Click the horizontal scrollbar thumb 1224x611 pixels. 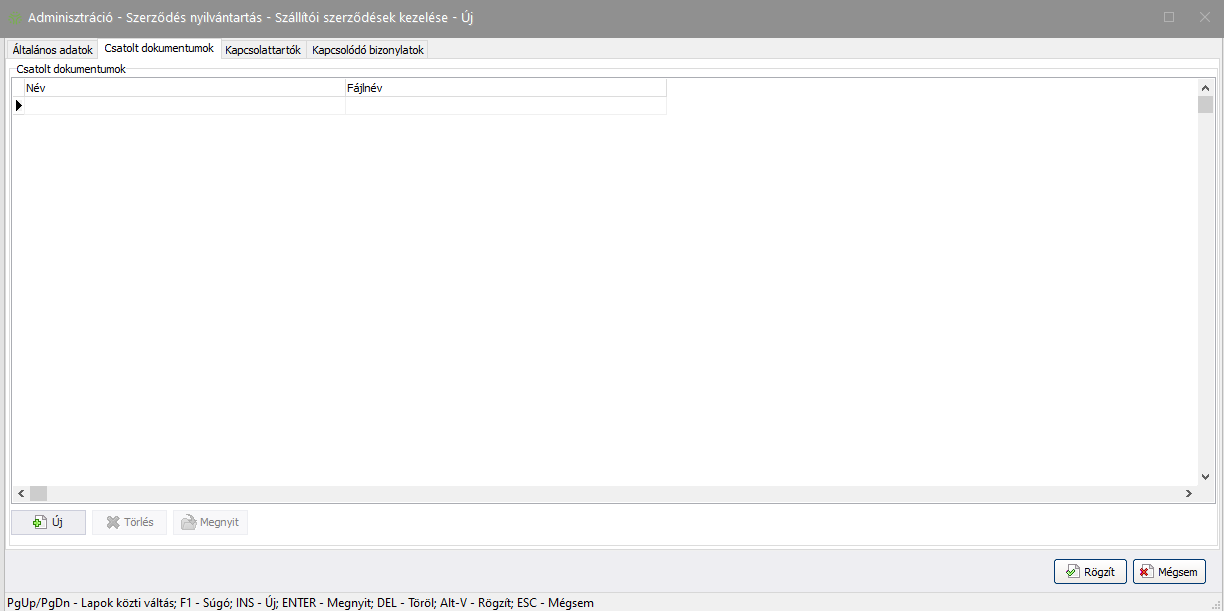pos(38,493)
